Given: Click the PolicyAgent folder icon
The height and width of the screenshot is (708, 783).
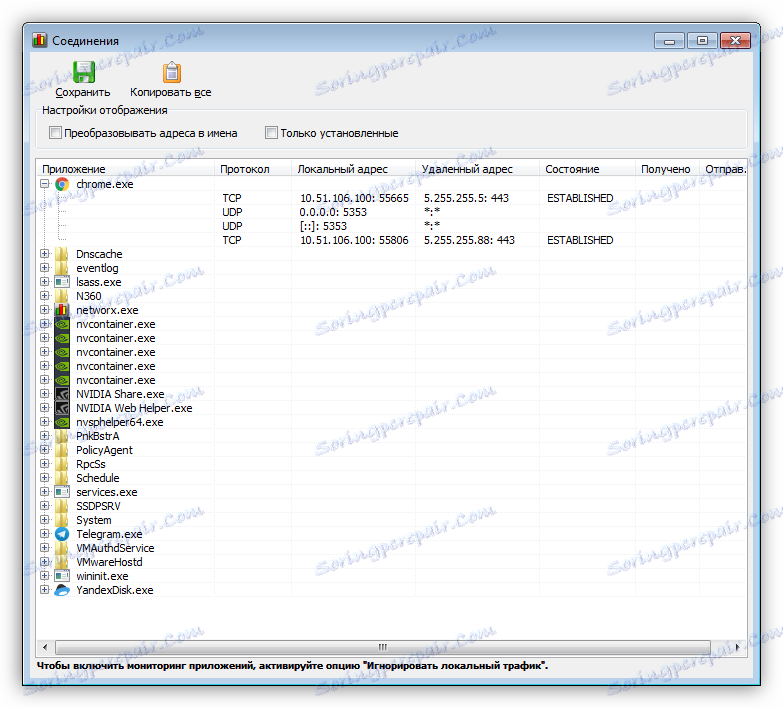Looking at the screenshot, I should [62, 450].
